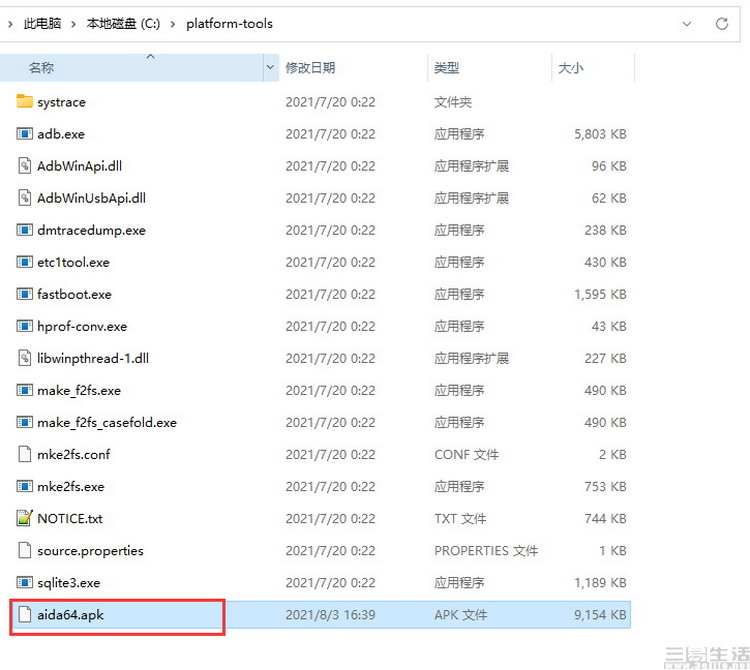
Task: Select the libwinpthread-1.dll file name
Action: pos(93,358)
